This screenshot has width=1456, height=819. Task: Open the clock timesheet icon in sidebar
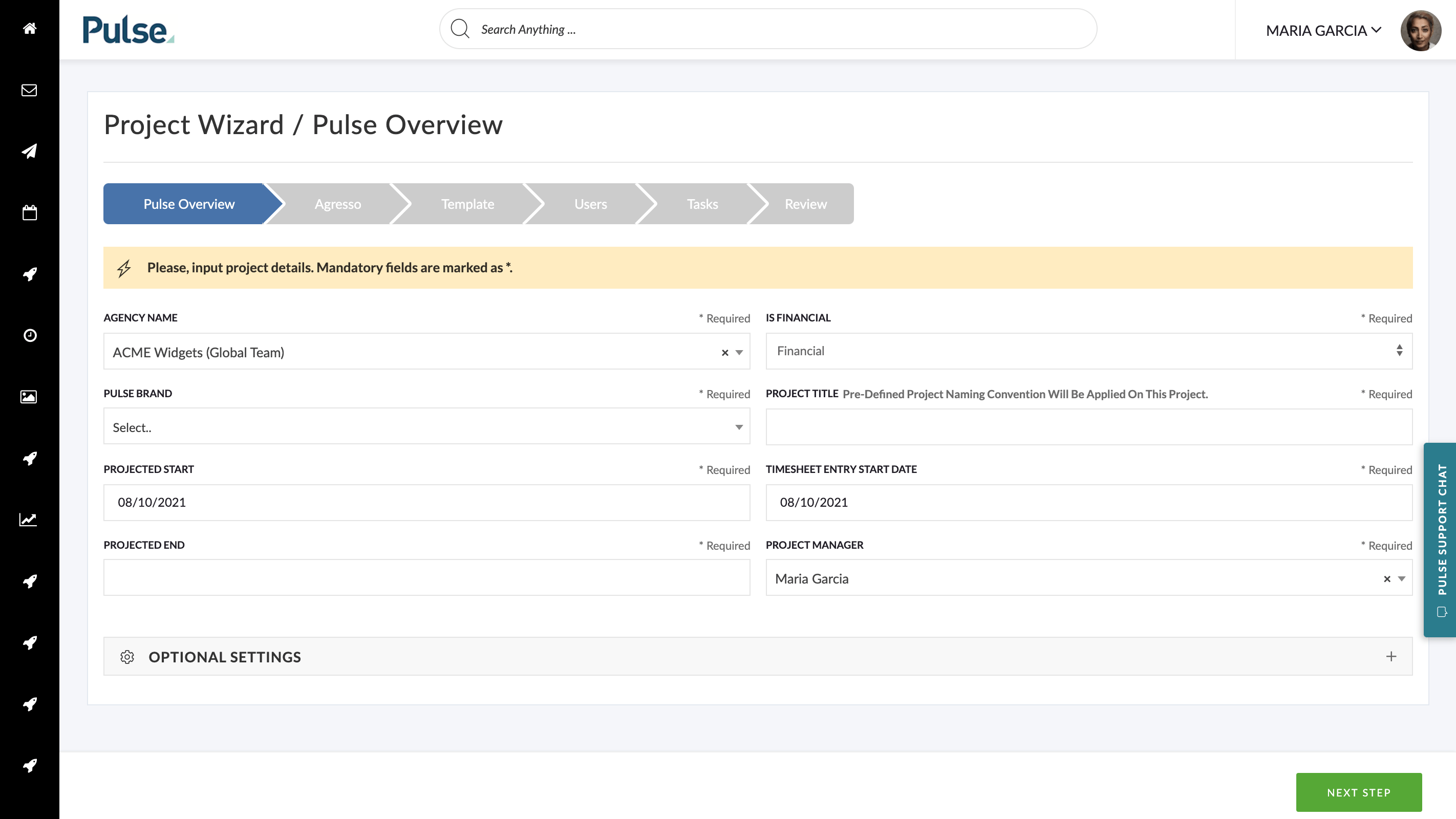point(29,335)
